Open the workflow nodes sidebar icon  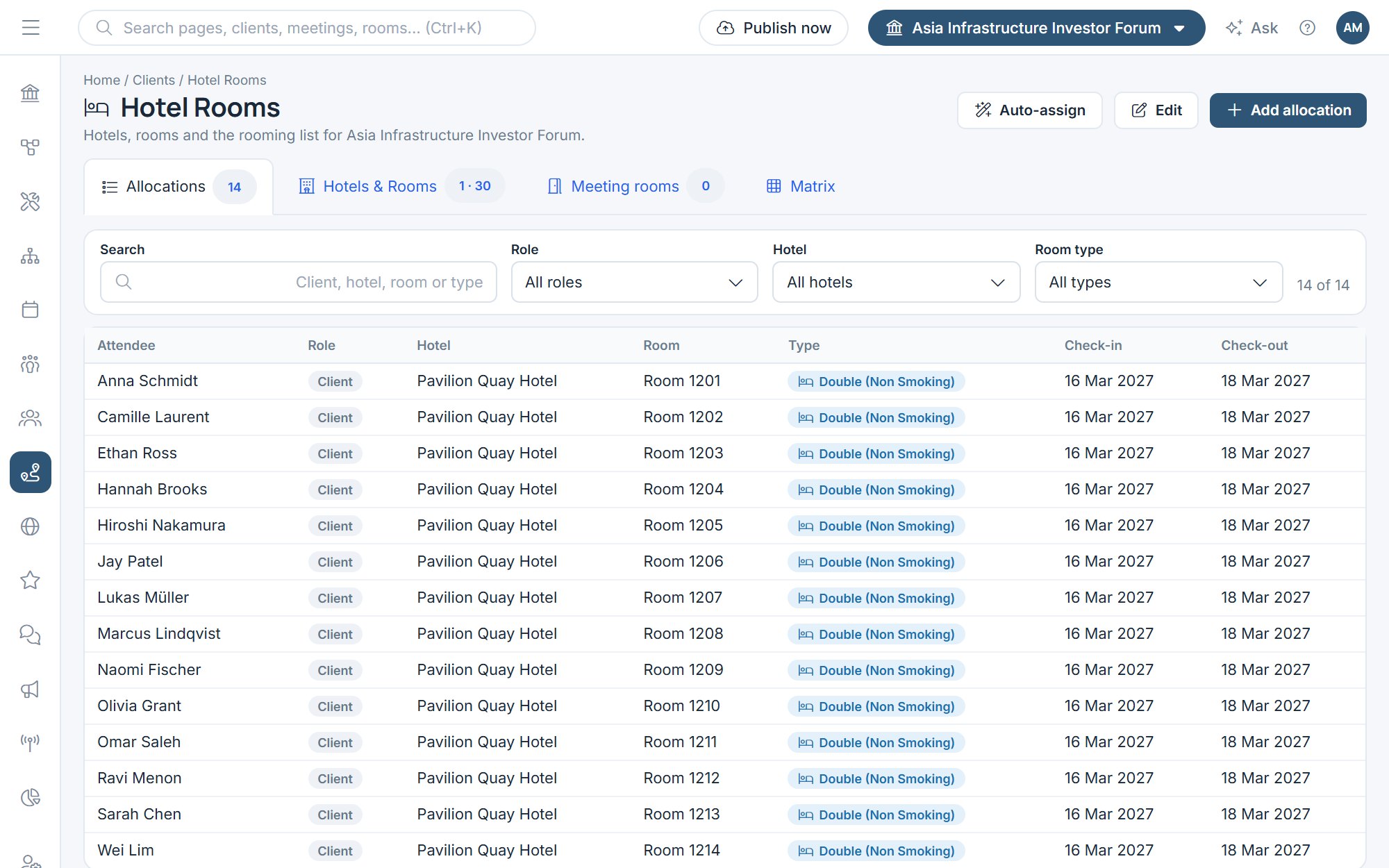click(x=30, y=147)
